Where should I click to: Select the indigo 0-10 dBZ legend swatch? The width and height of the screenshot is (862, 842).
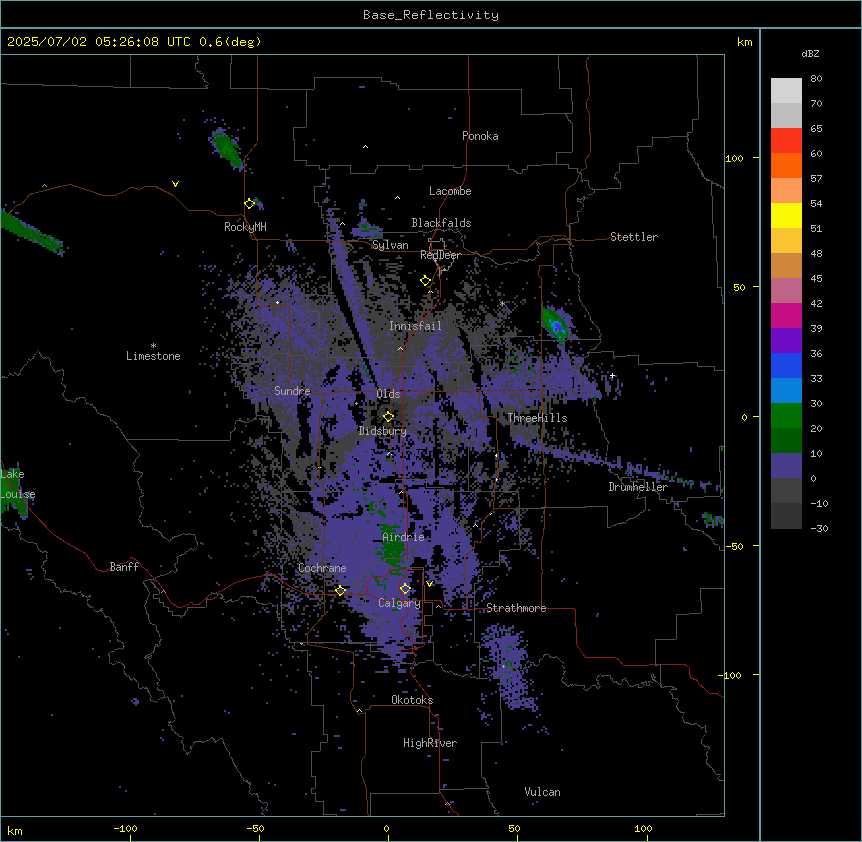coord(786,466)
